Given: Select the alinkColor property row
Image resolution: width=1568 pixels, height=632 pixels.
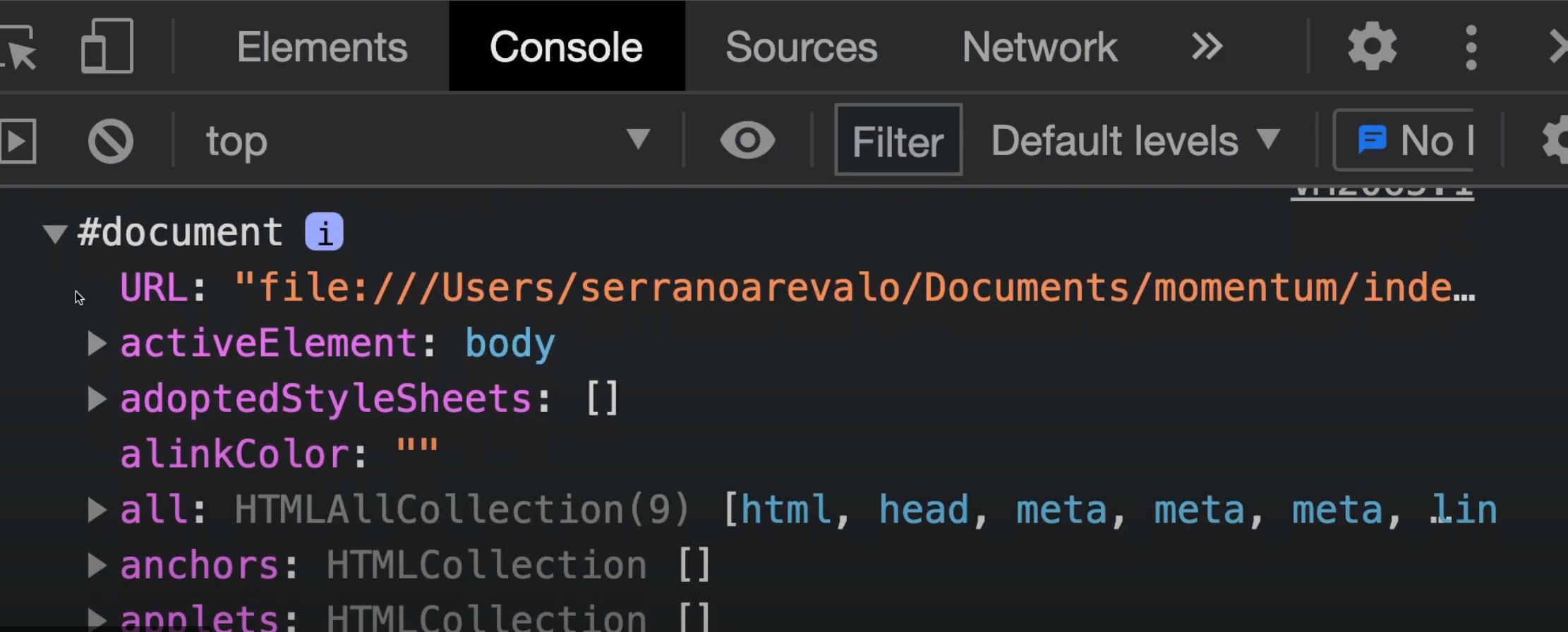Looking at the screenshot, I should [x=279, y=454].
